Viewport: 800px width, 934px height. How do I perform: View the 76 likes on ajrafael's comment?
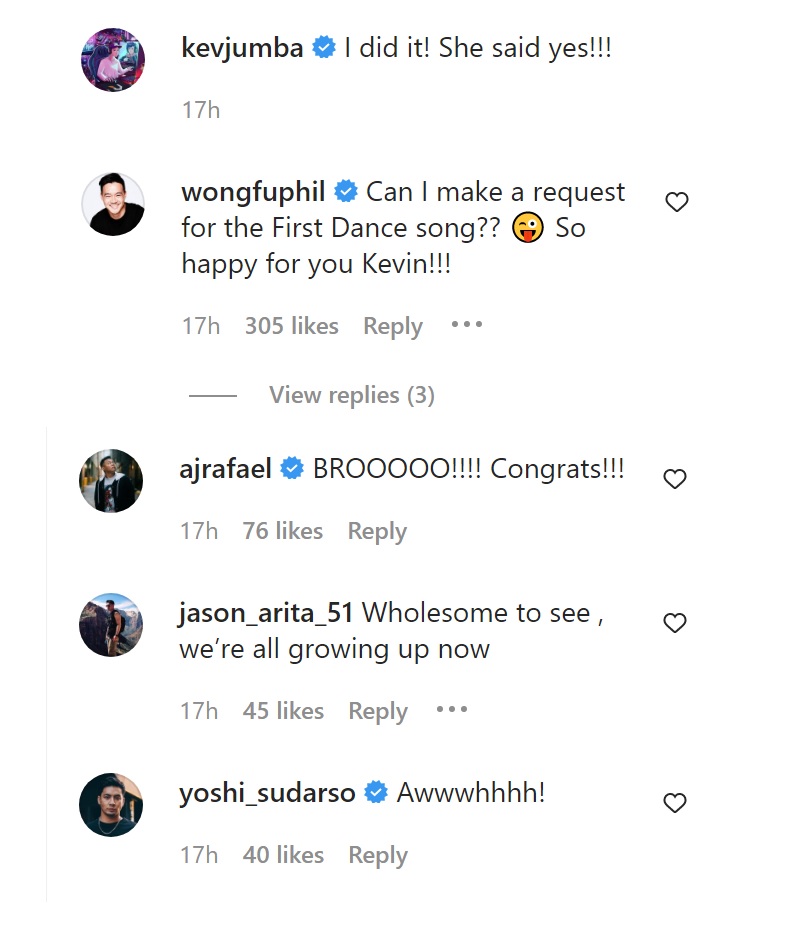click(282, 531)
